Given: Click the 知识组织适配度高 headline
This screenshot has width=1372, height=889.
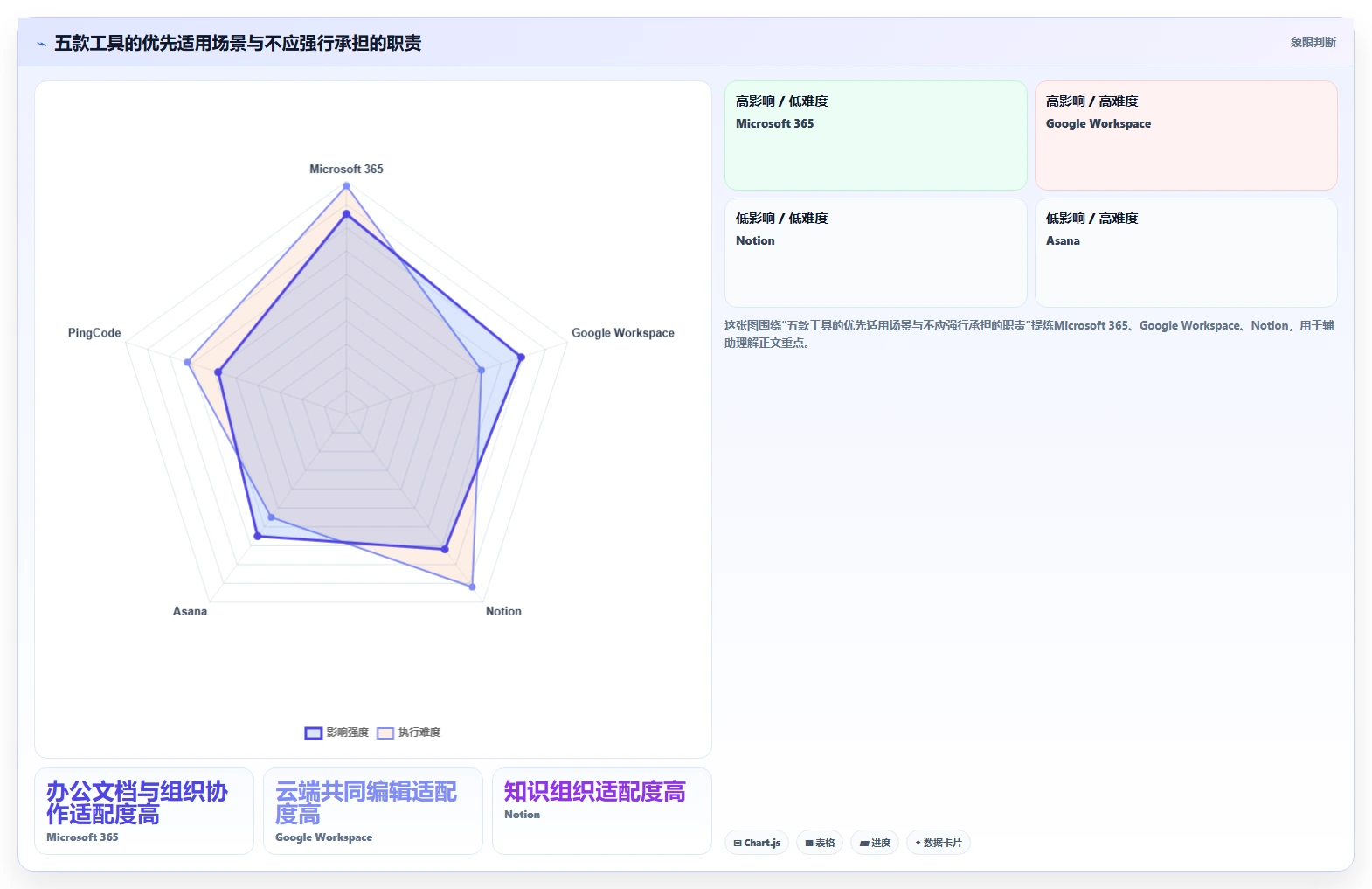Looking at the screenshot, I should tap(594, 791).
